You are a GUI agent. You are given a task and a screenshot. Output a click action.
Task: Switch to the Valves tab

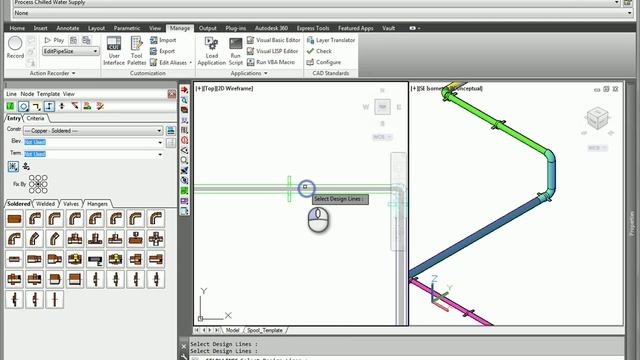[x=71, y=203]
